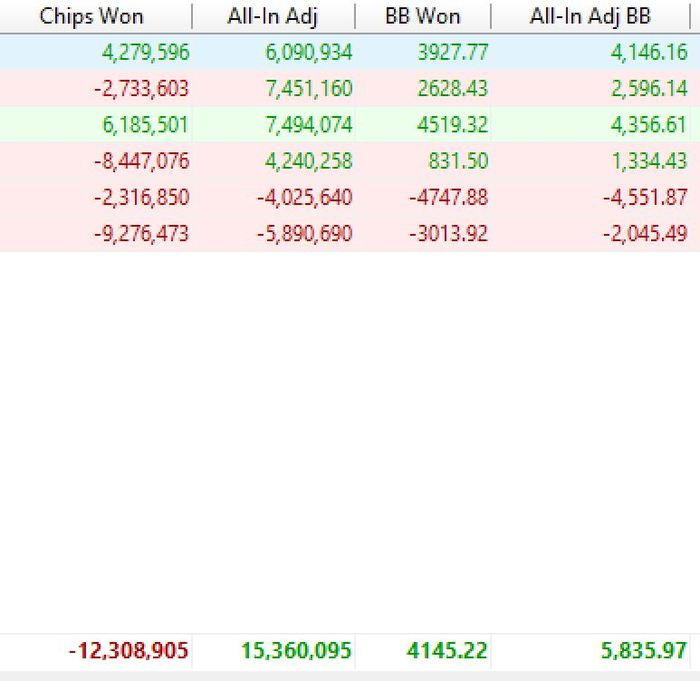Click the -8,447,076 chips won cell

click(x=141, y=161)
